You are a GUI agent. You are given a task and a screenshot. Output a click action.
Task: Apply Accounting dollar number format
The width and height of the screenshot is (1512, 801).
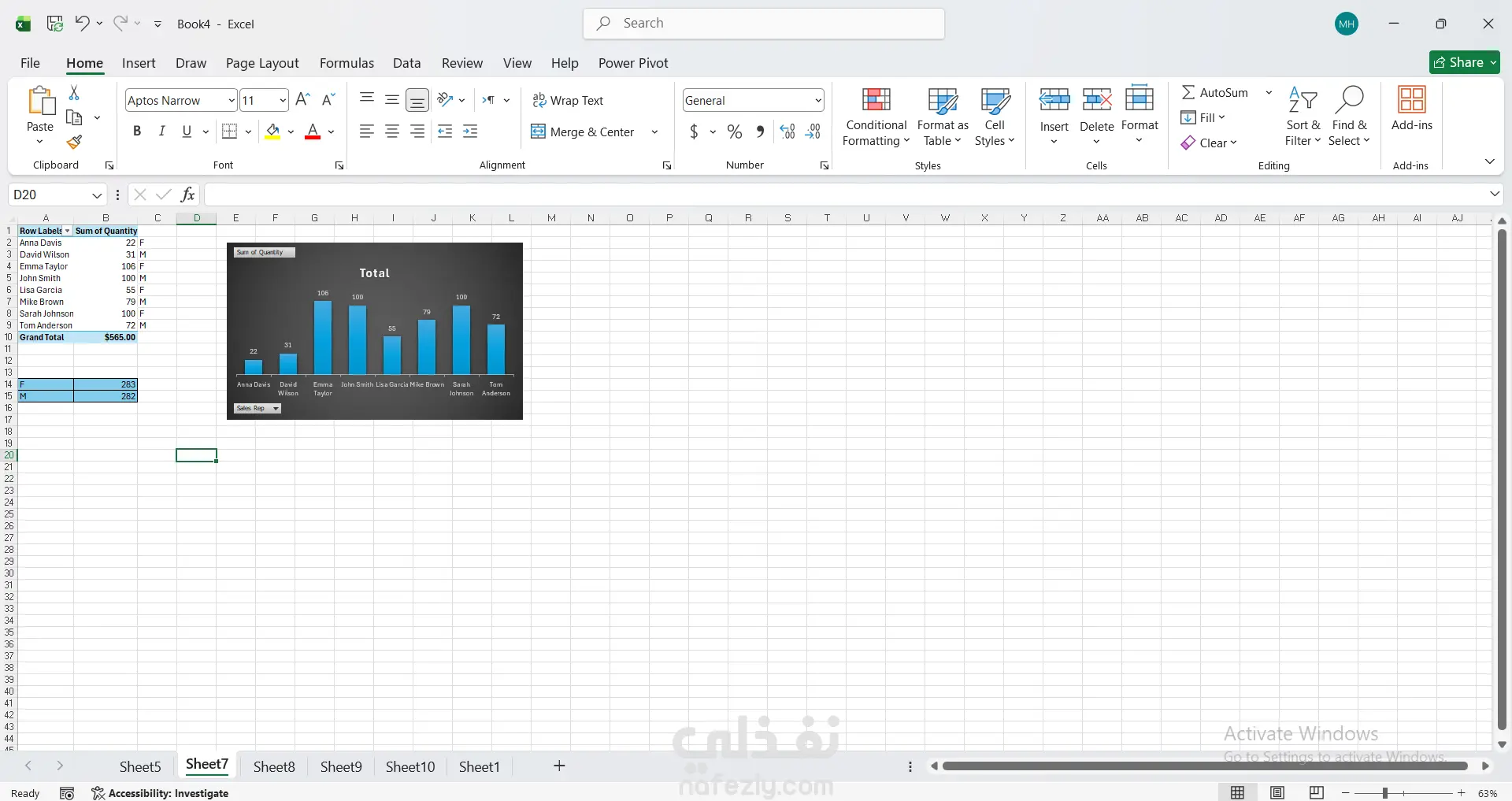[694, 132]
